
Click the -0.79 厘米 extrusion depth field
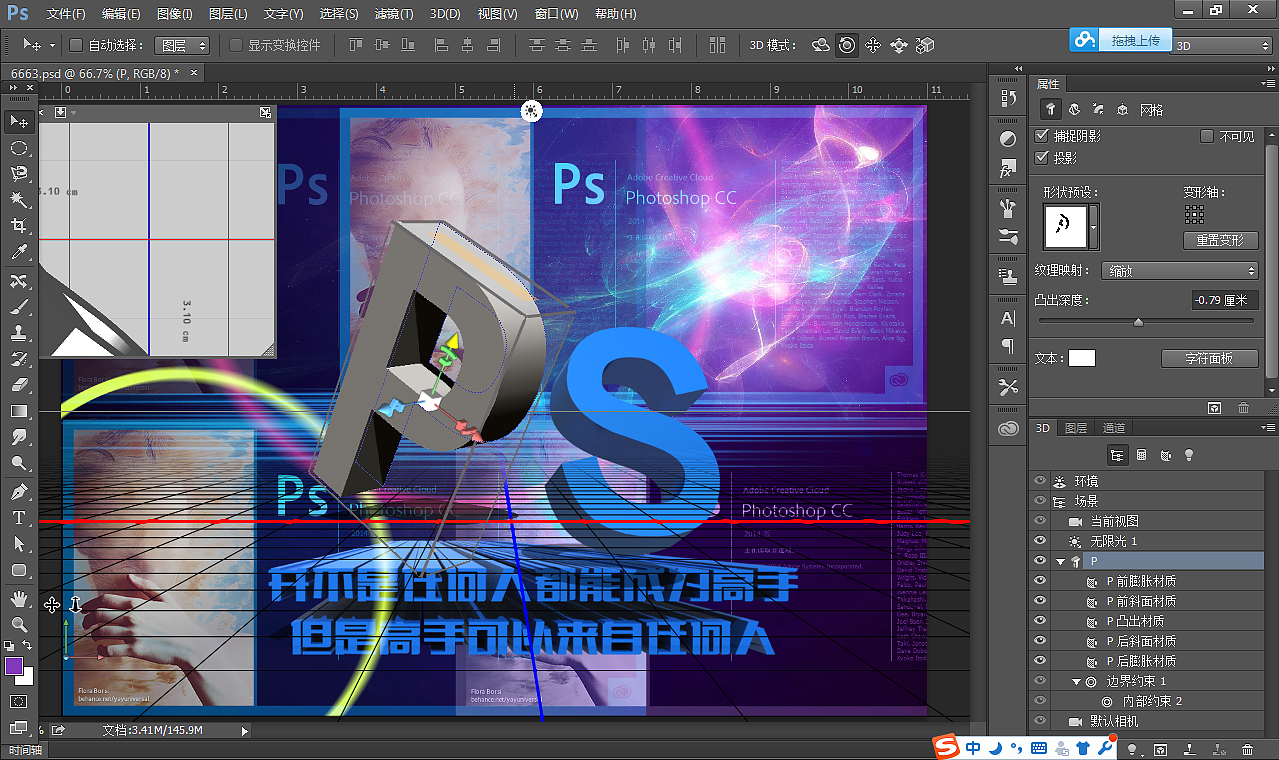pyautogui.click(x=1223, y=300)
